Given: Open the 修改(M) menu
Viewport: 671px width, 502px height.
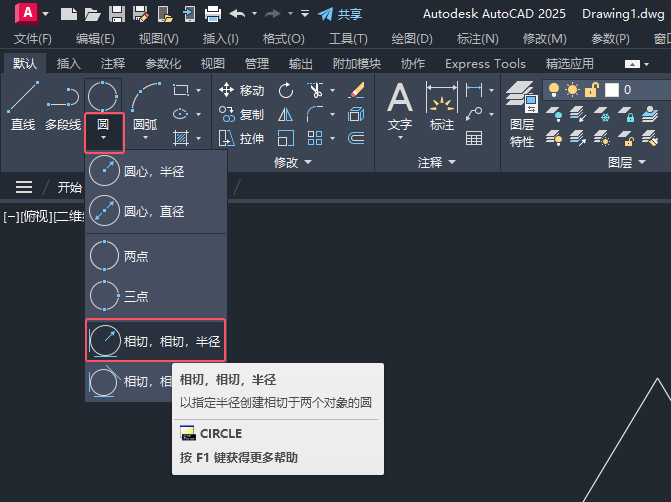Looking at the screenshot, I should coord(544,39).
